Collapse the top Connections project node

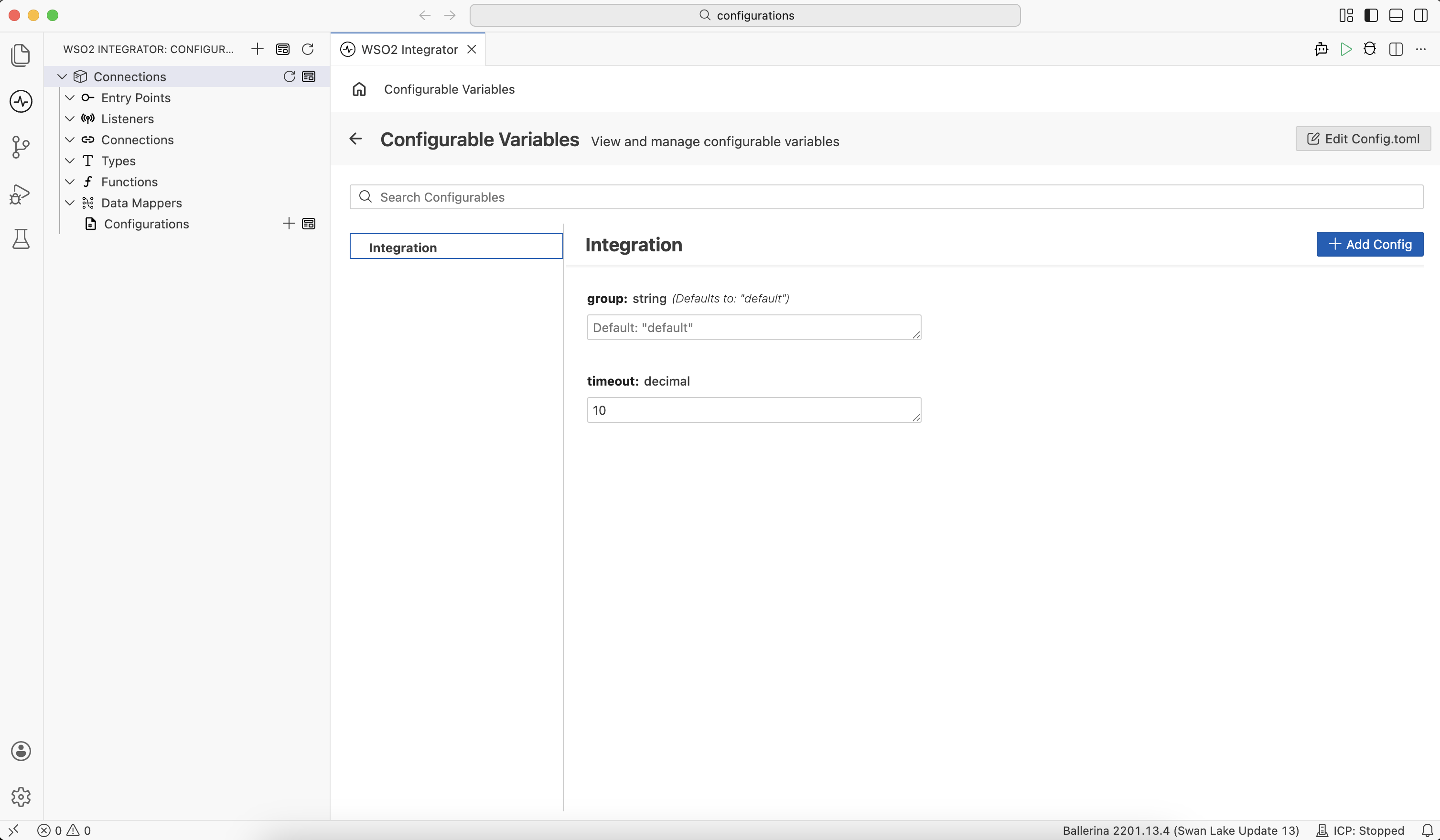[62, 76]
